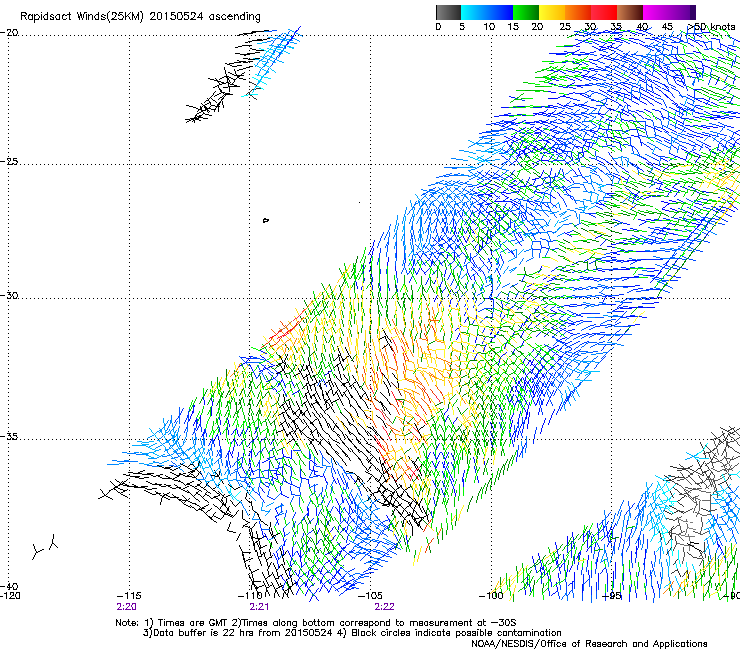Click the -35 latitude axis label
740x650 pixels.
(10, 436)
